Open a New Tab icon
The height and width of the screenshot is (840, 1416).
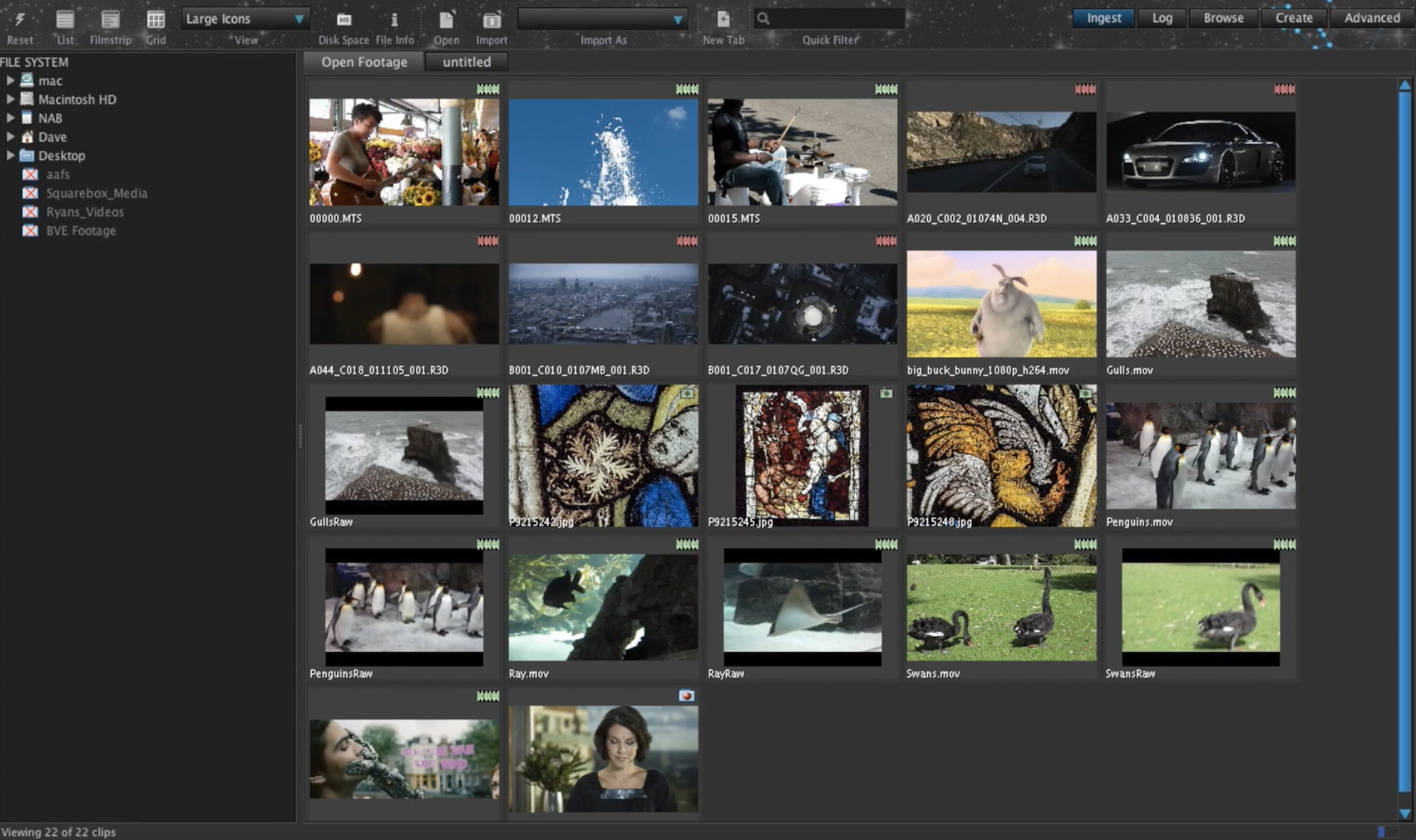pyautogui.click(x=723, y=20)
